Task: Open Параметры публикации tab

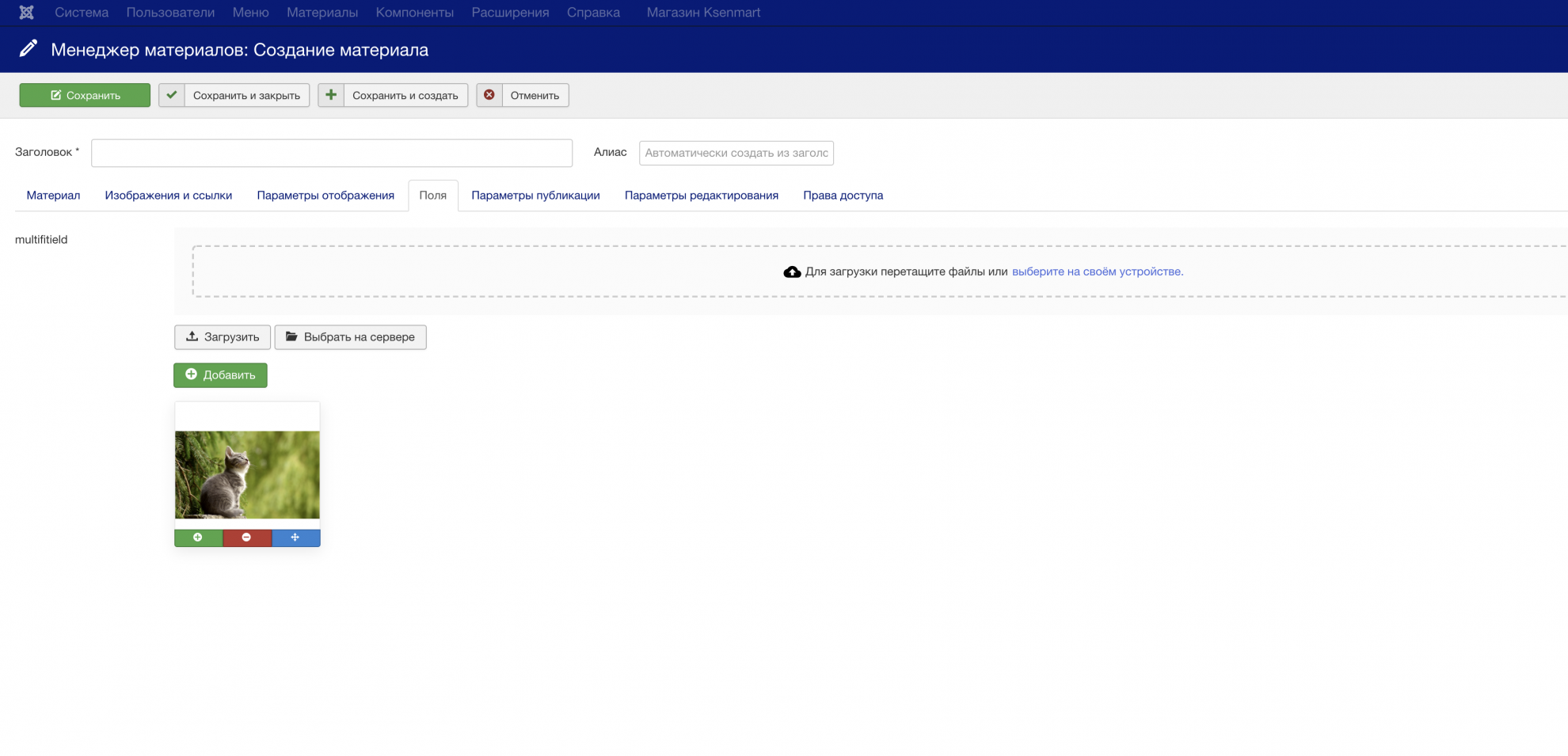Action: (x=535, y=196)
